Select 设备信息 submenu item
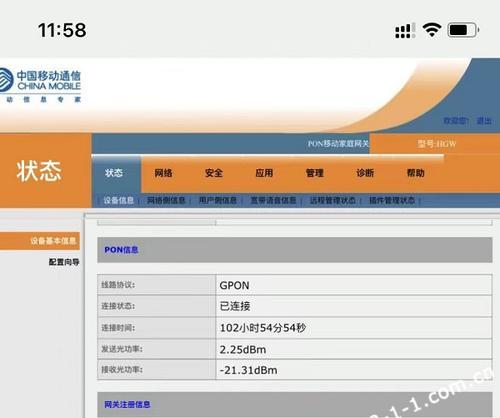The width and height of the screenshot is (500, 418). pos(119,200)
